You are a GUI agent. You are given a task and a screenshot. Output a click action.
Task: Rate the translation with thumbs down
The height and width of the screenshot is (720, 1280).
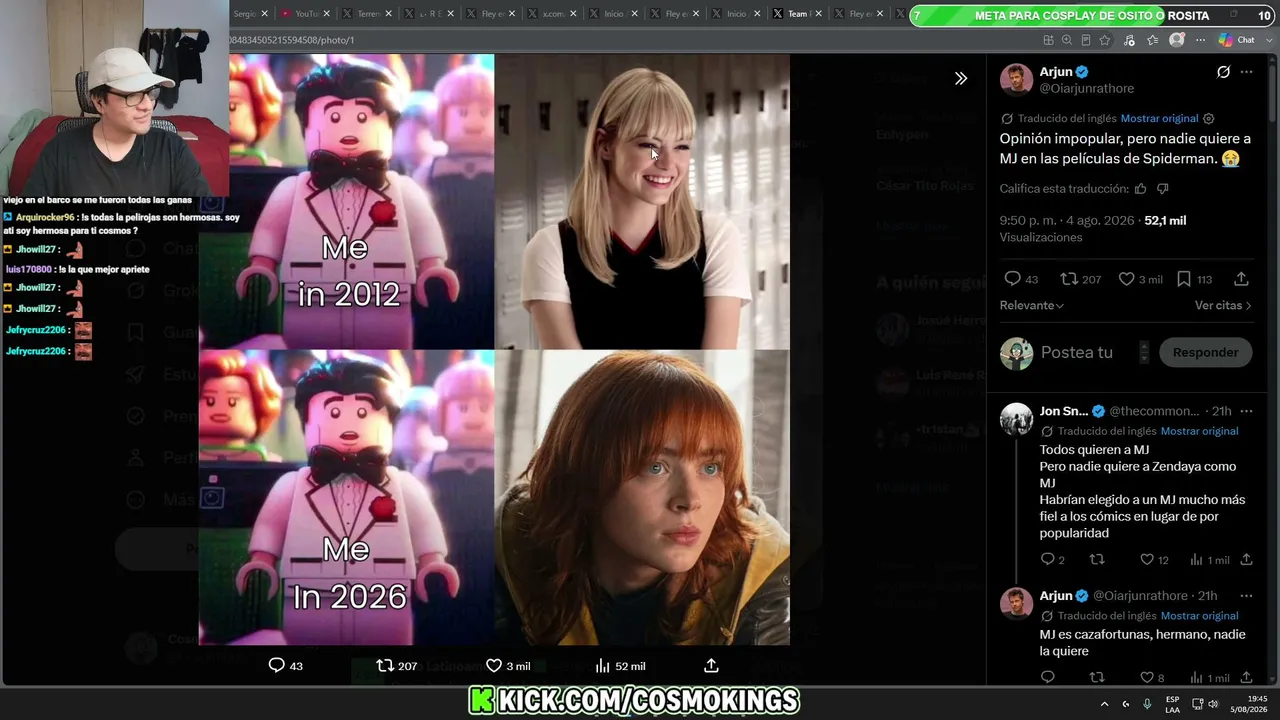click(1162, 189)
